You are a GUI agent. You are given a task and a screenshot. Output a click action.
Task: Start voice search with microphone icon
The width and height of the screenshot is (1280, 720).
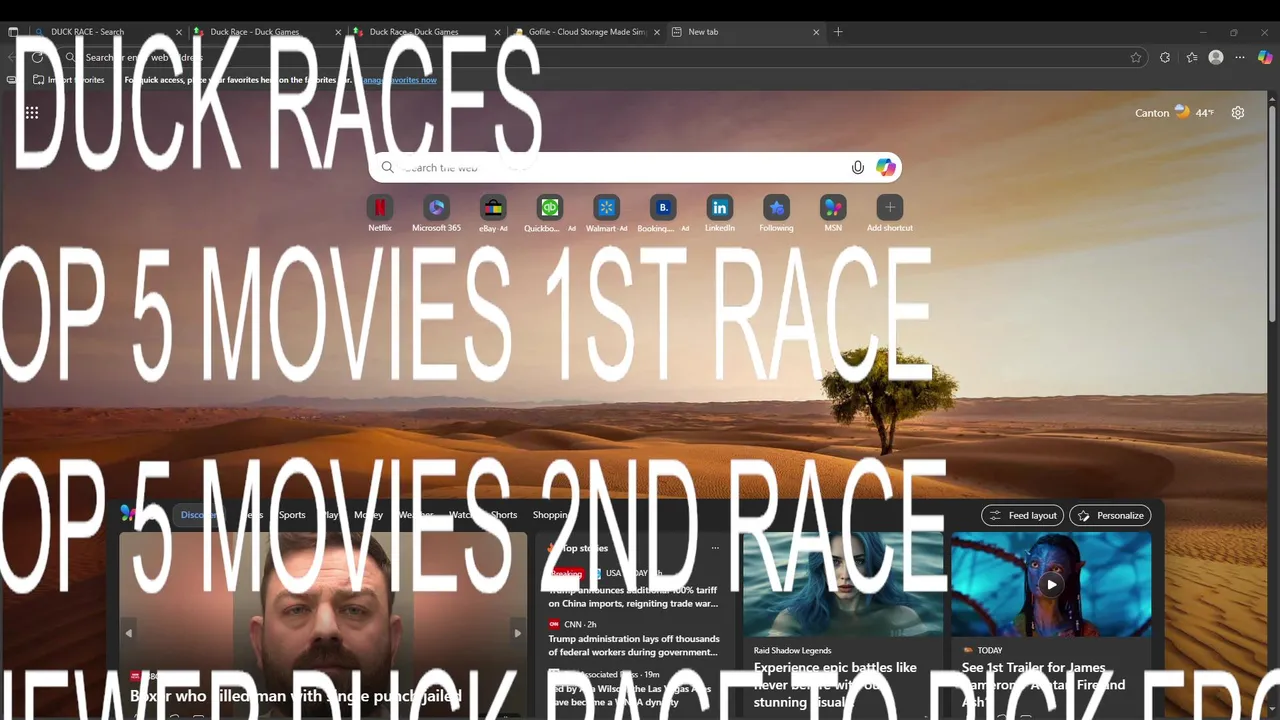pos(858,167)
